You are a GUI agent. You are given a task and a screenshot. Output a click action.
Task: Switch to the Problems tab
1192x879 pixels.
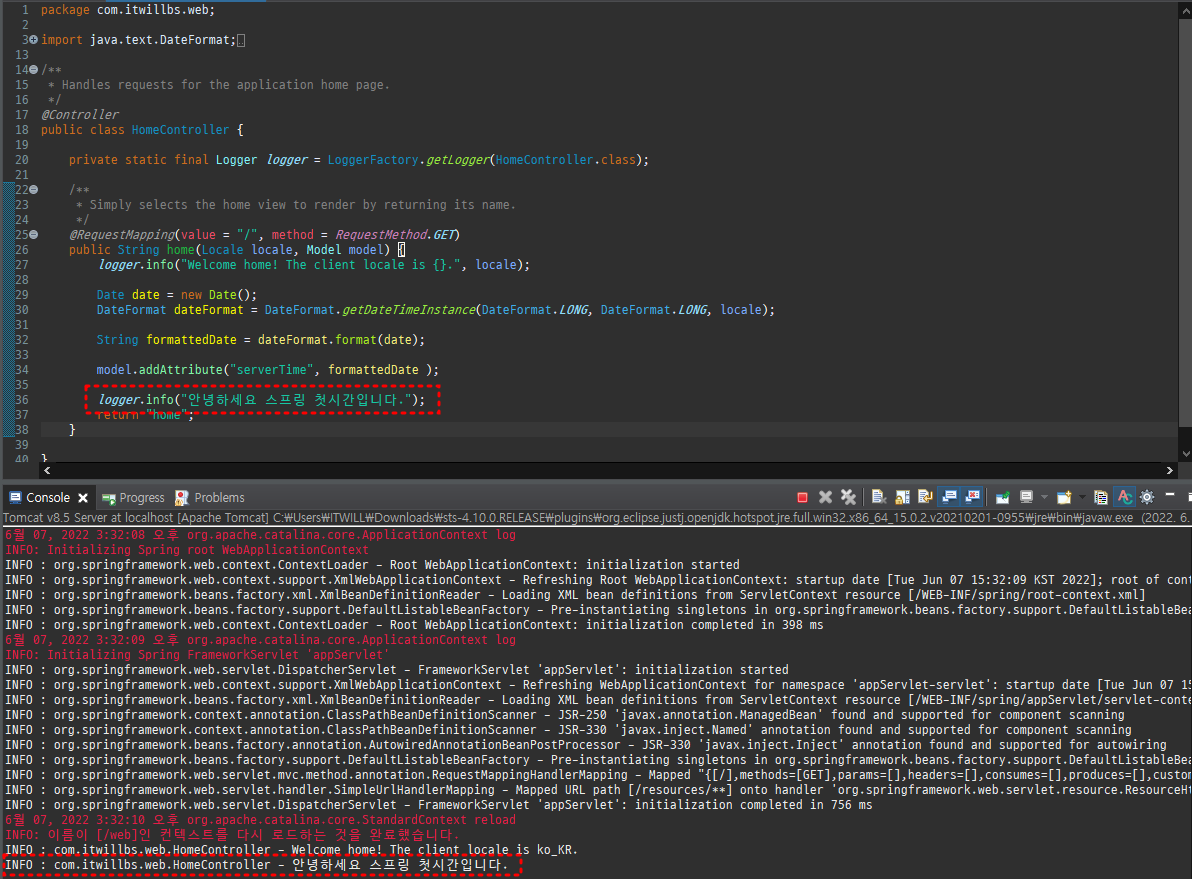(x=210, y=497)
